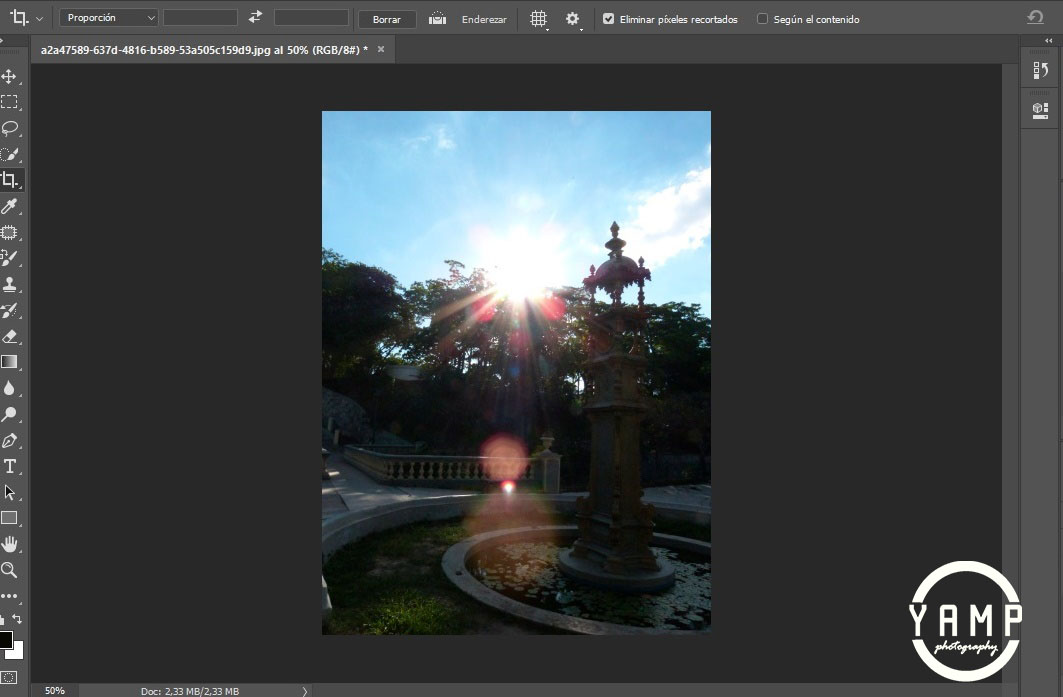
Task: Click the crop width input field
Action: pos(201,18)
